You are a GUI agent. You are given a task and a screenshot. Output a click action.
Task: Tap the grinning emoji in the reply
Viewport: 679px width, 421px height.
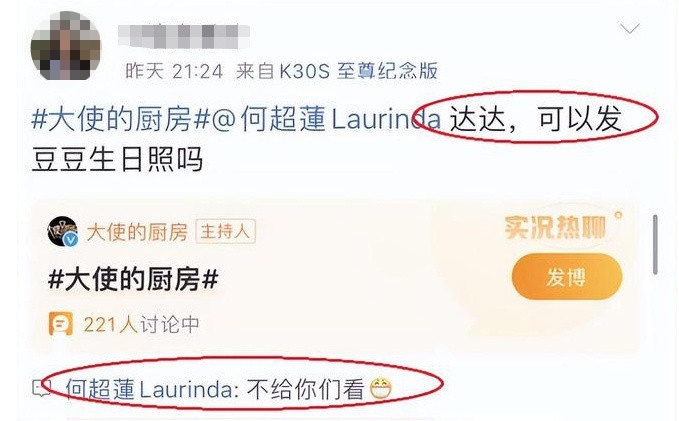[381, 389]
